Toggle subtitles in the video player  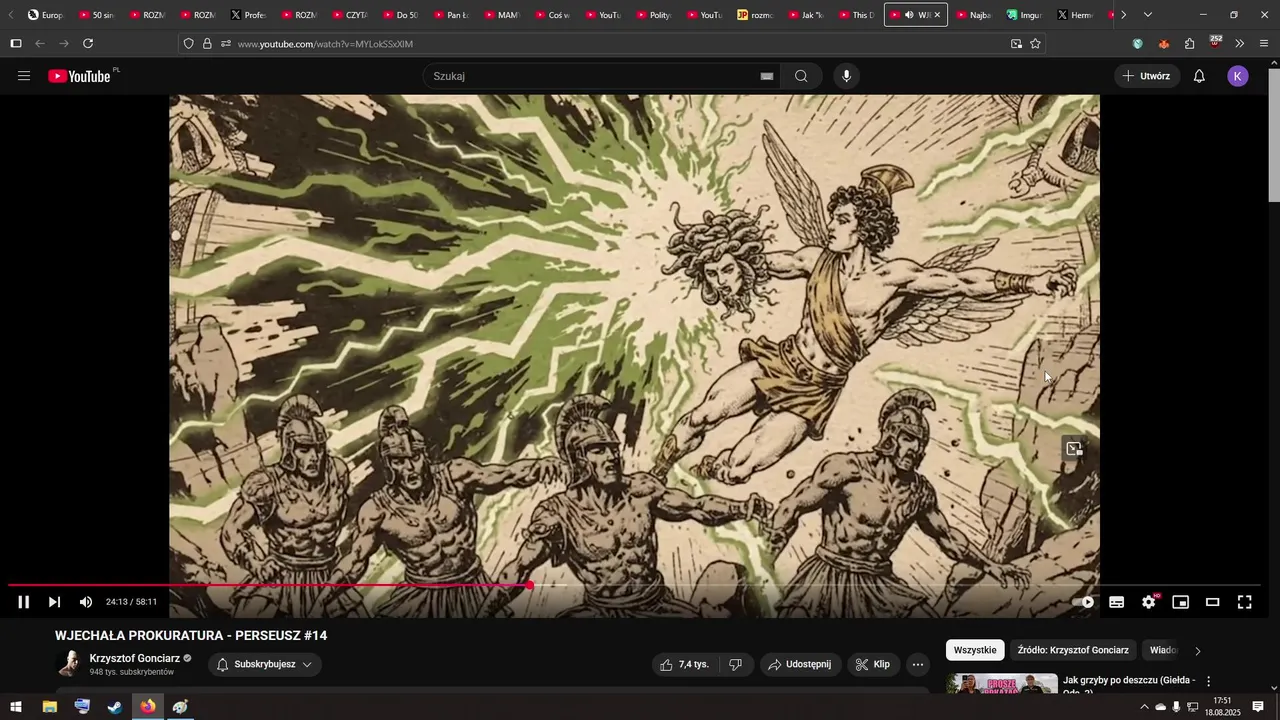click(1117, 602)
